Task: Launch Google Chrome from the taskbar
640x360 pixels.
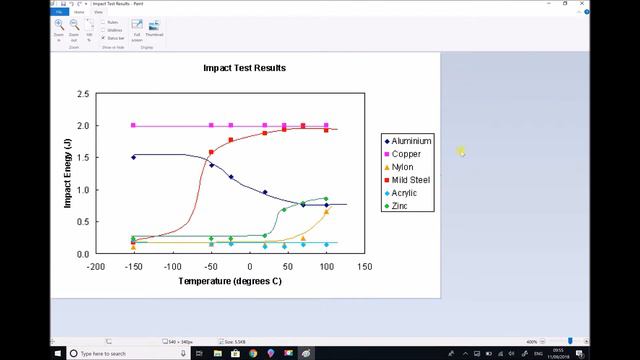Action: 253,353
